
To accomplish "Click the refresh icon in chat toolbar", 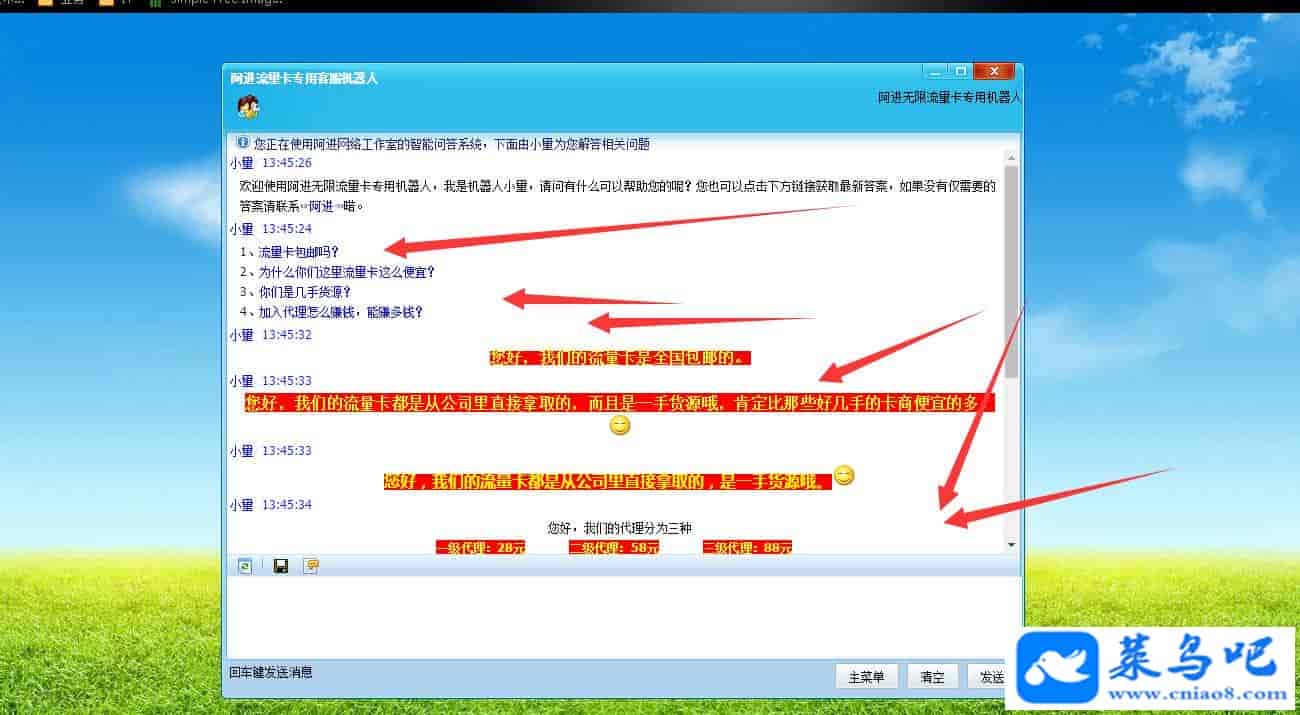I will 245,566.
